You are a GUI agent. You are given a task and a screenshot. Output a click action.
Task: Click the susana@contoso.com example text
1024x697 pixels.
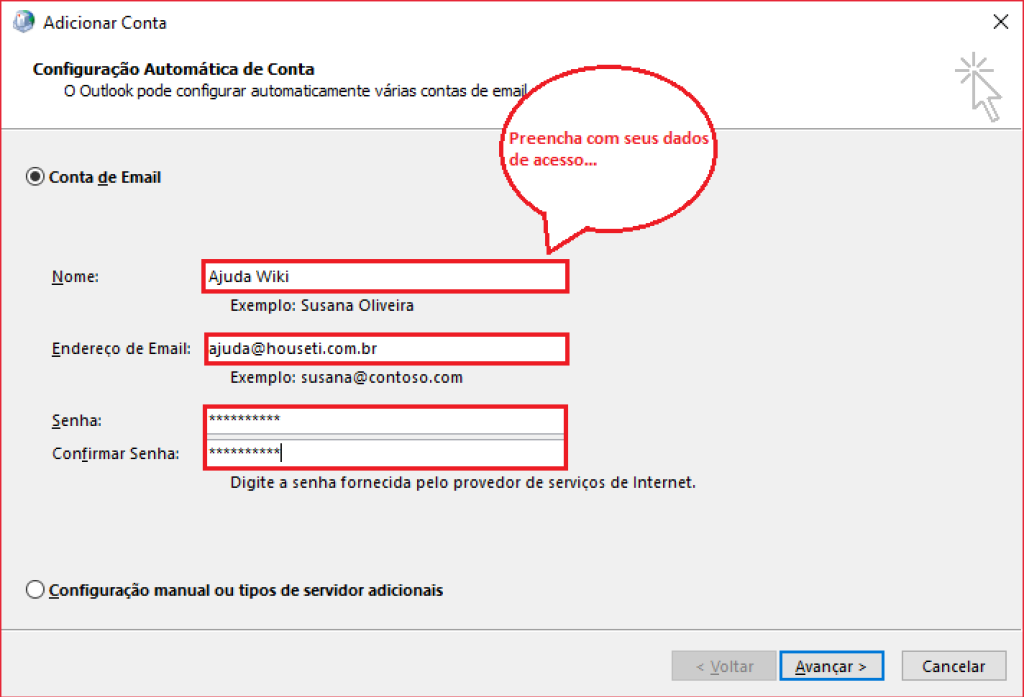click(x=346, y=378)
